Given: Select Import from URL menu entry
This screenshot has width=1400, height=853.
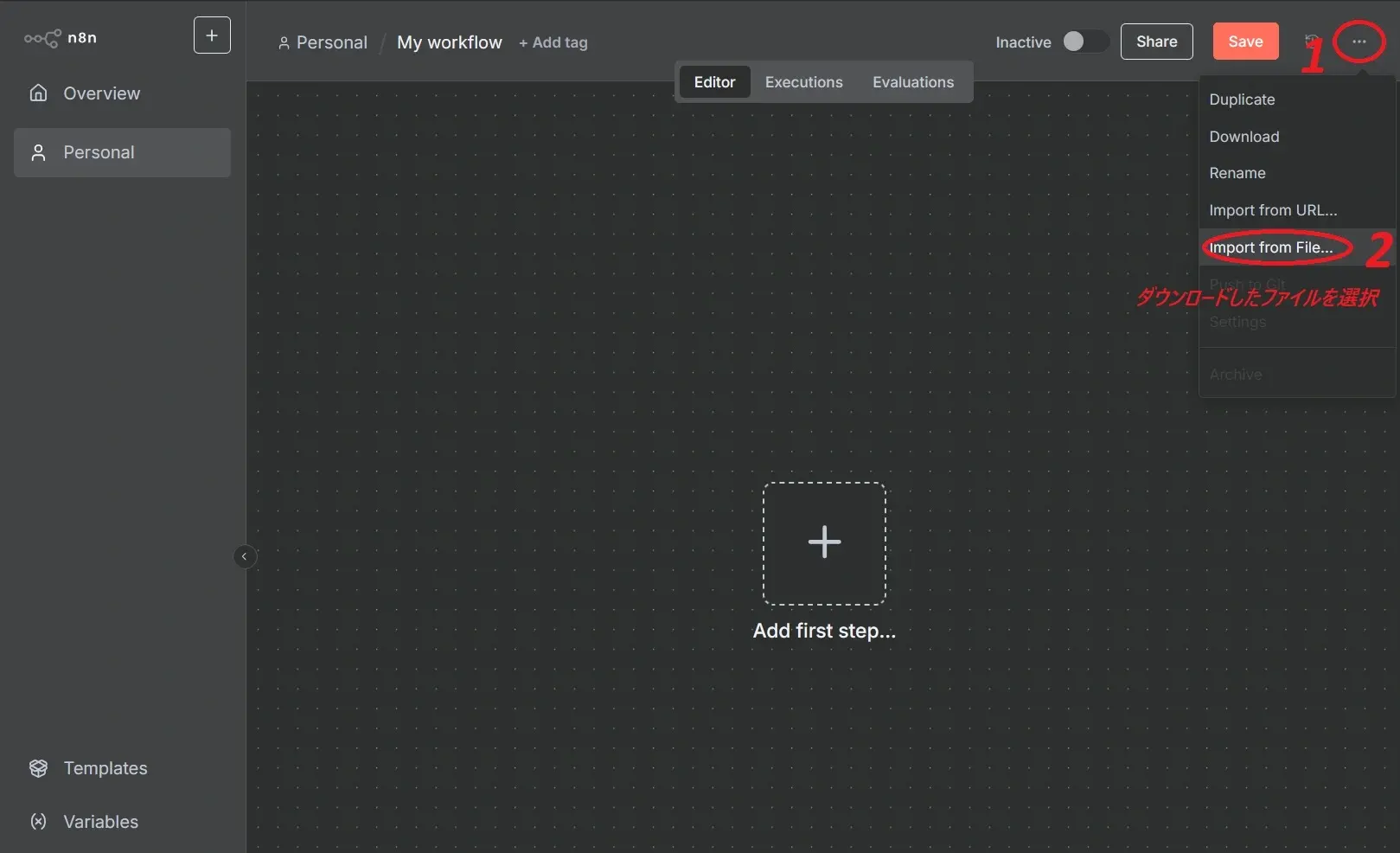Looking at the screenshot, I should (x=1272, y=210).
